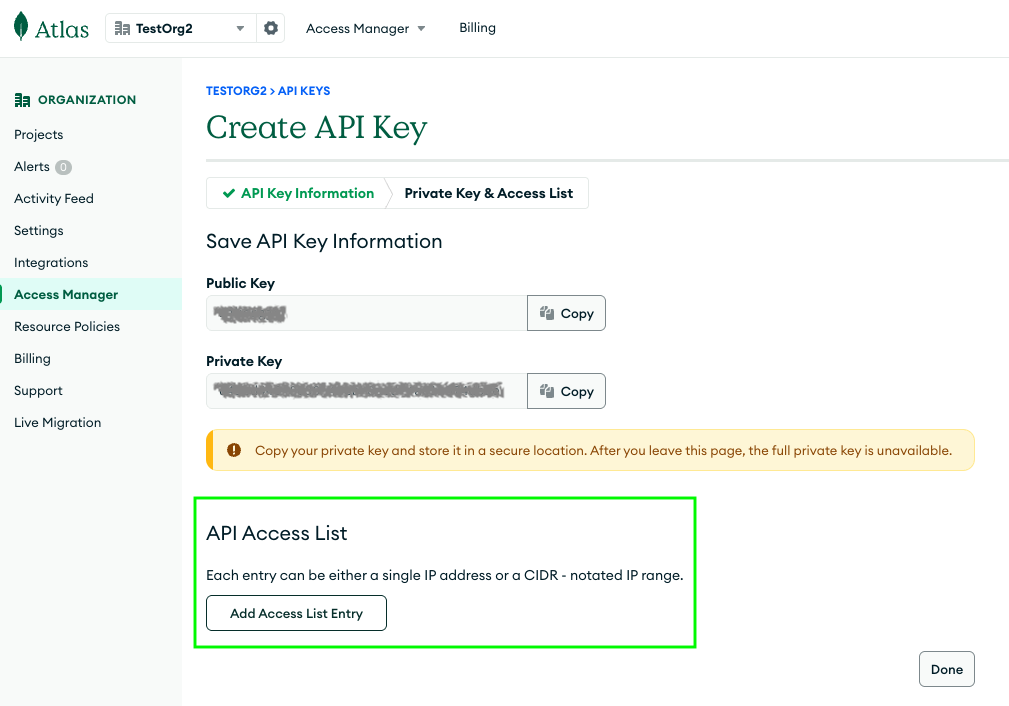This screenshot has height=706, width=1009.
Task: Follow the TESTORG2 breadcrumb link
Action: point(236,91)
